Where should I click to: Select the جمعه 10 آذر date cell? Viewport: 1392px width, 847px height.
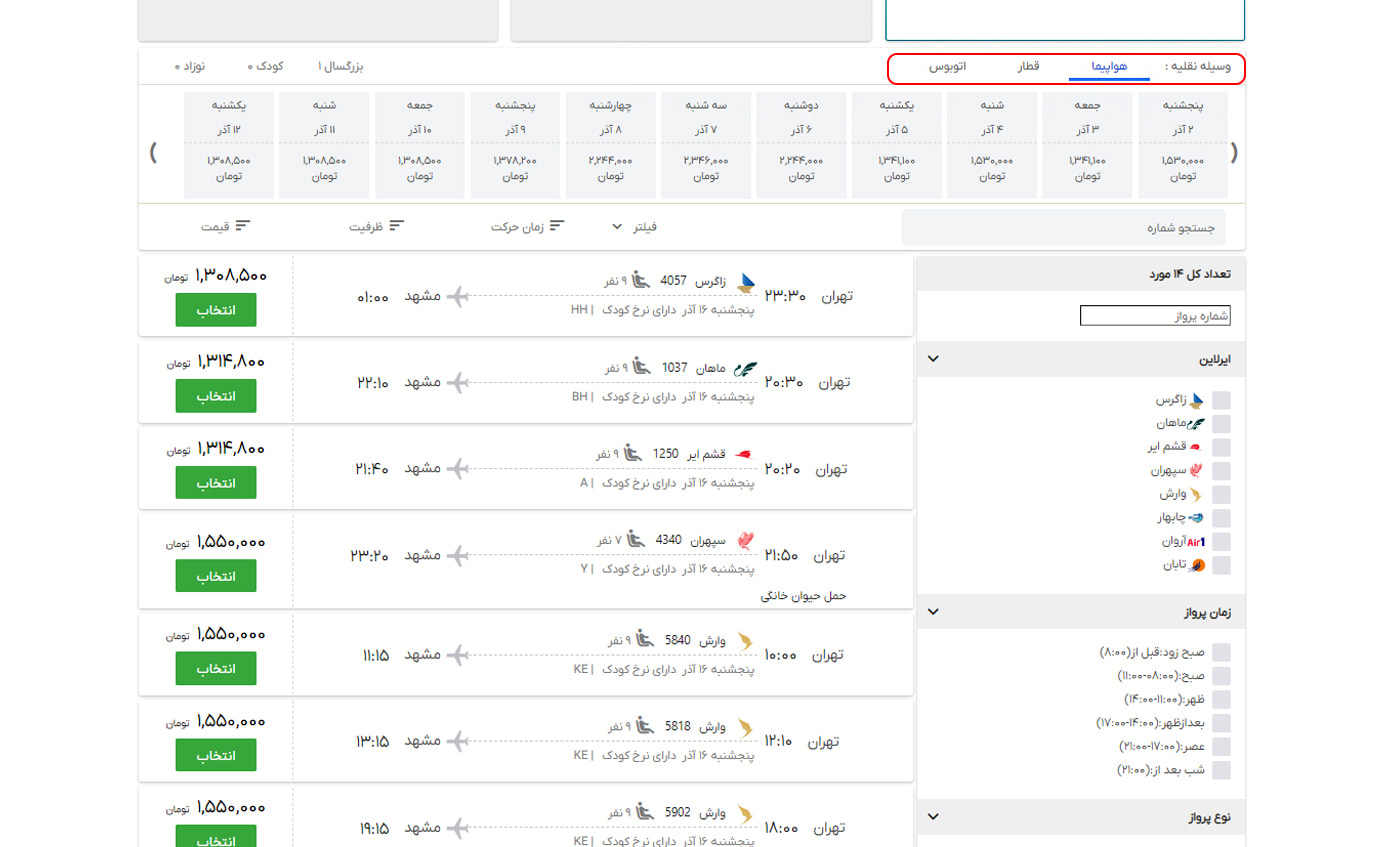(420, 145)
